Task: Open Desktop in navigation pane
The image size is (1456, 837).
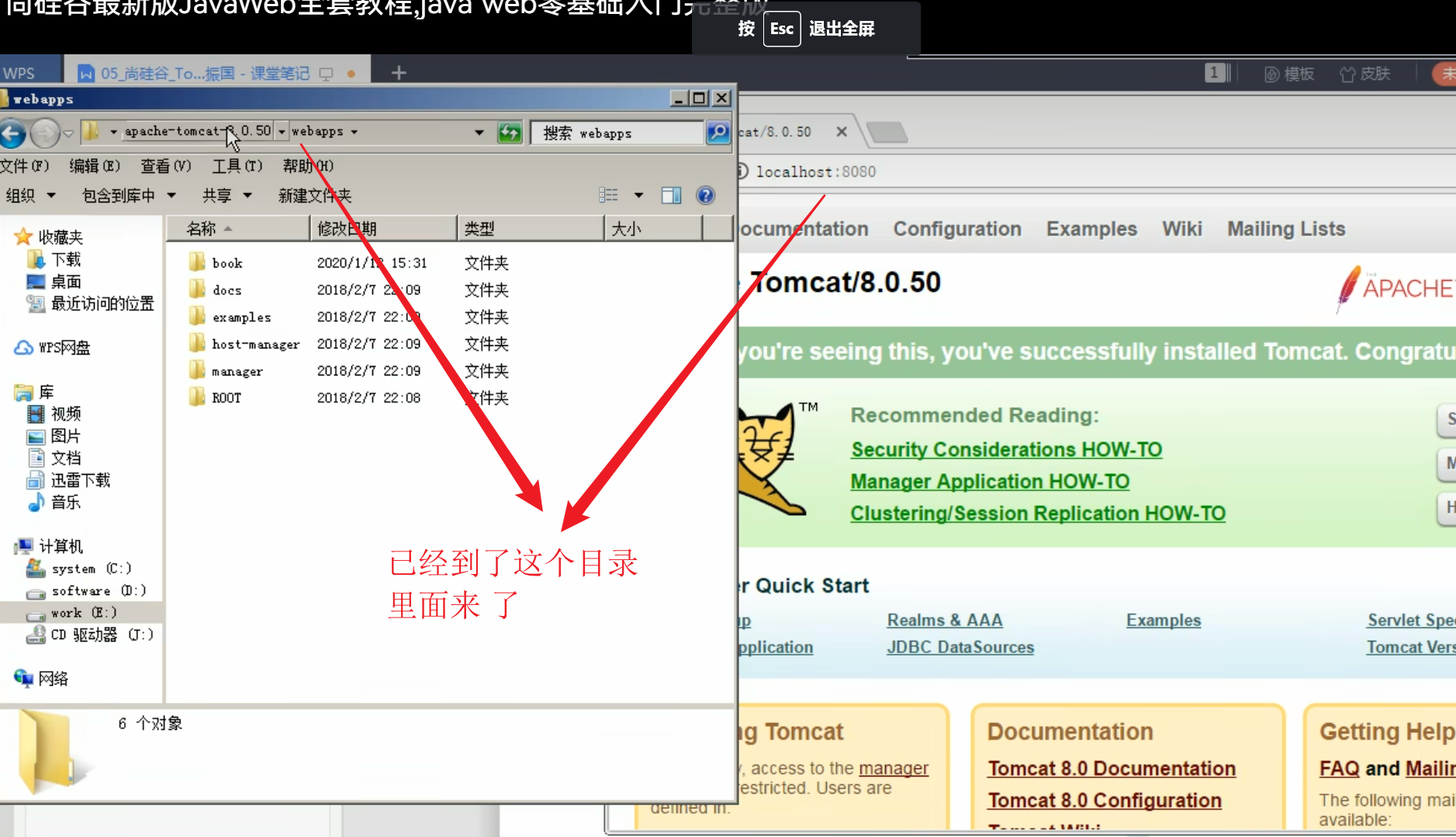Action: [x=54, y=282]
